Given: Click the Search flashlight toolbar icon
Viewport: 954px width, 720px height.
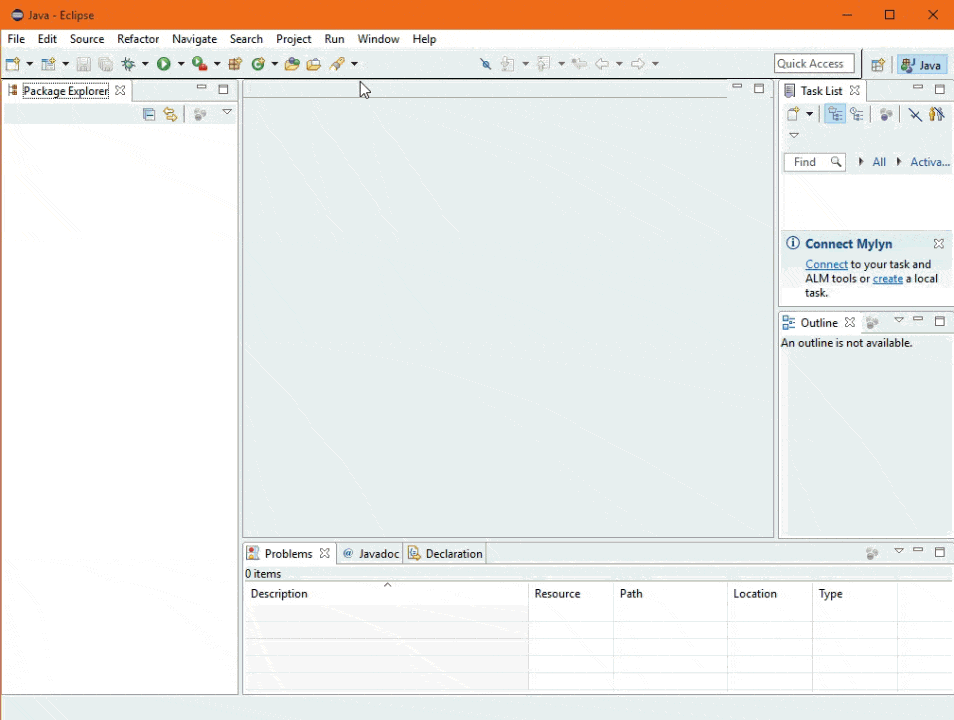Looking at the screenshot, I should point(337,64).
